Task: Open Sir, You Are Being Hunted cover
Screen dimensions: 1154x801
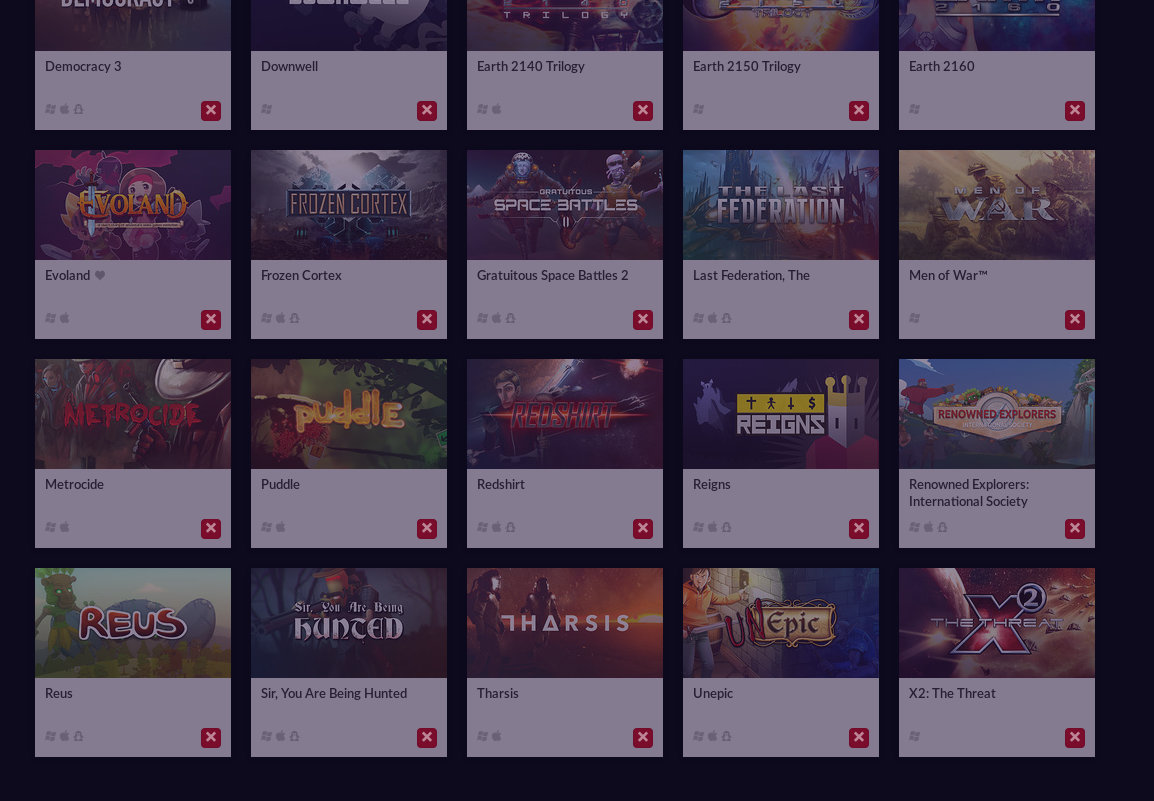Action: 349,623
